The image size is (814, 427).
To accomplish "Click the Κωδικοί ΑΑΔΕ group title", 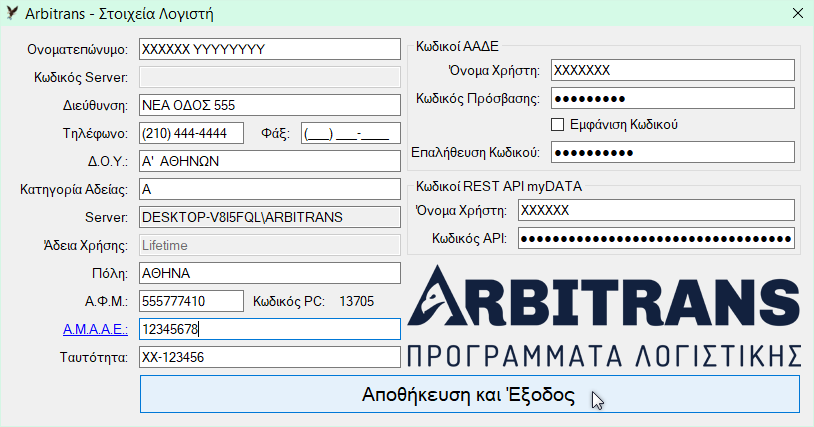I will pos(457,46).
